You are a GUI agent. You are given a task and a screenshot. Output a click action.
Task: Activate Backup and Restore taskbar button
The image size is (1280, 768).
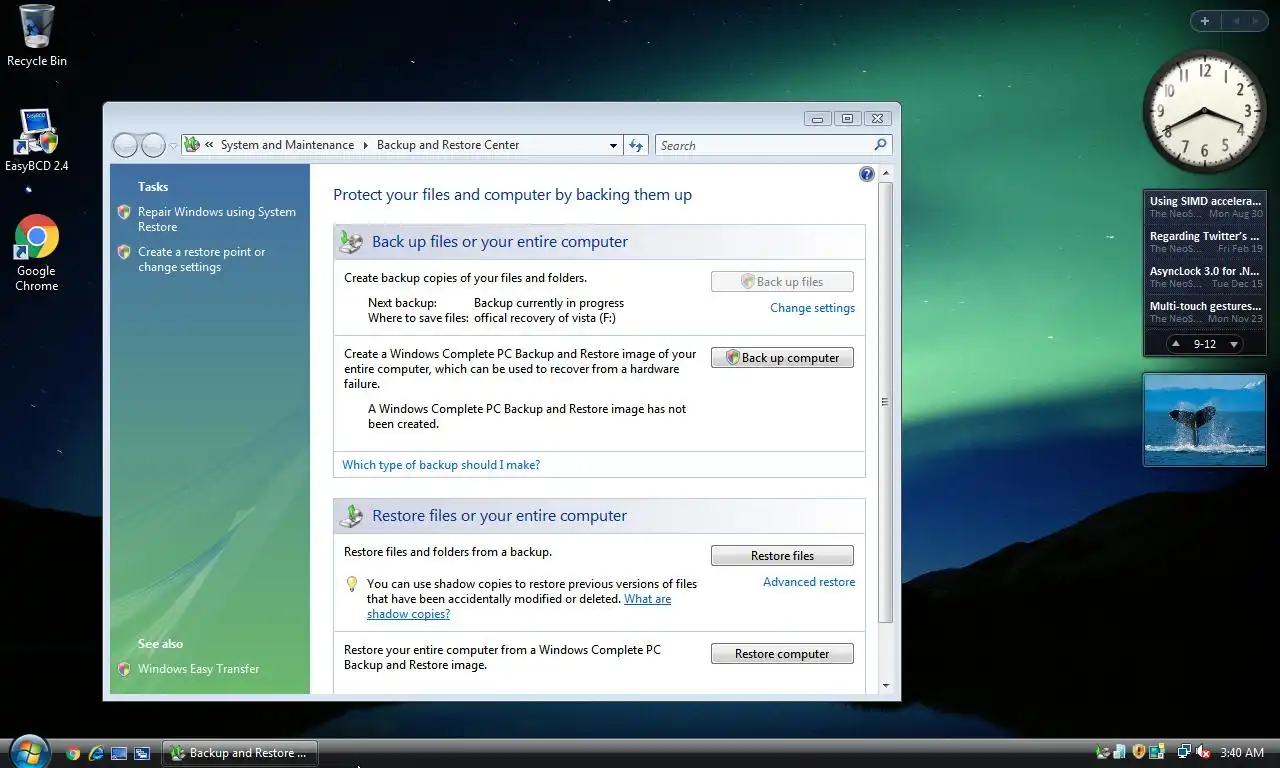[x=240, y=753]
